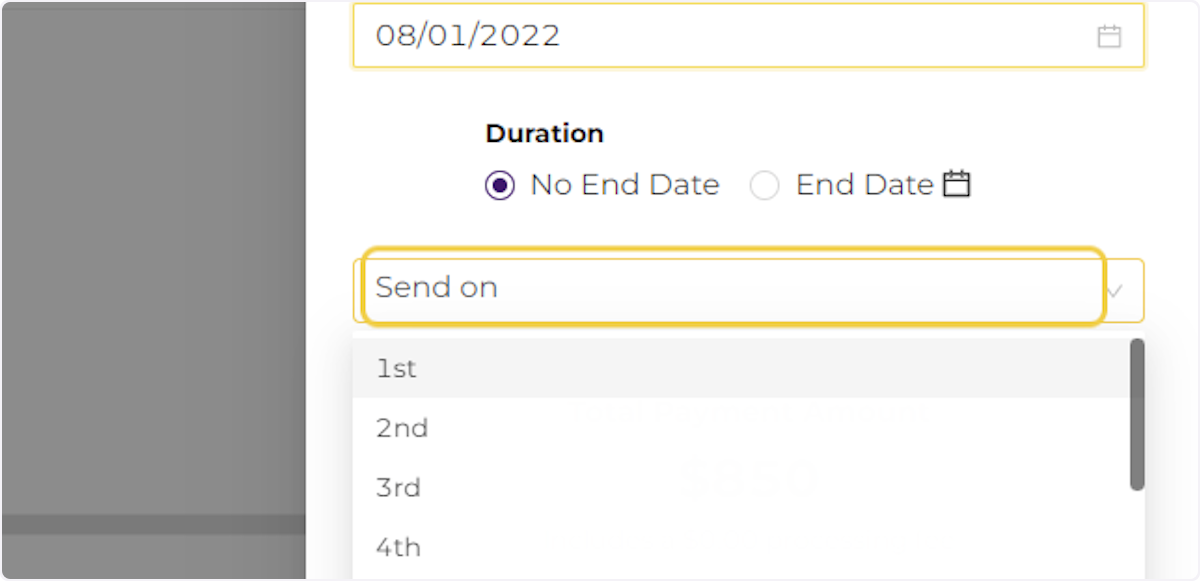
Task: Click the Send on dropdown chevron
Action: pos(1117,290)
